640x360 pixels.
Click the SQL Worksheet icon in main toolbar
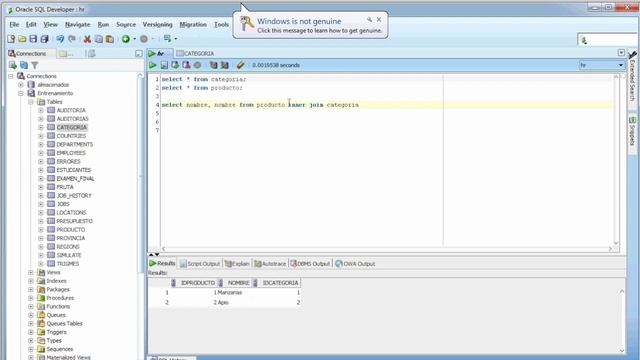point(167,39)
